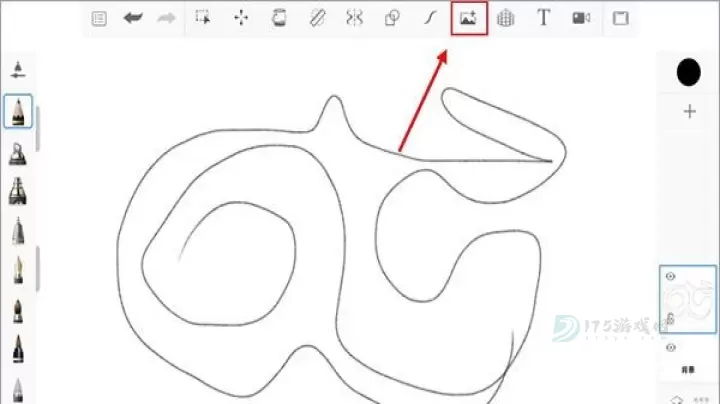Click the time-lapse camera icon
Screen dimensions: 720x404
pos(581,18)
